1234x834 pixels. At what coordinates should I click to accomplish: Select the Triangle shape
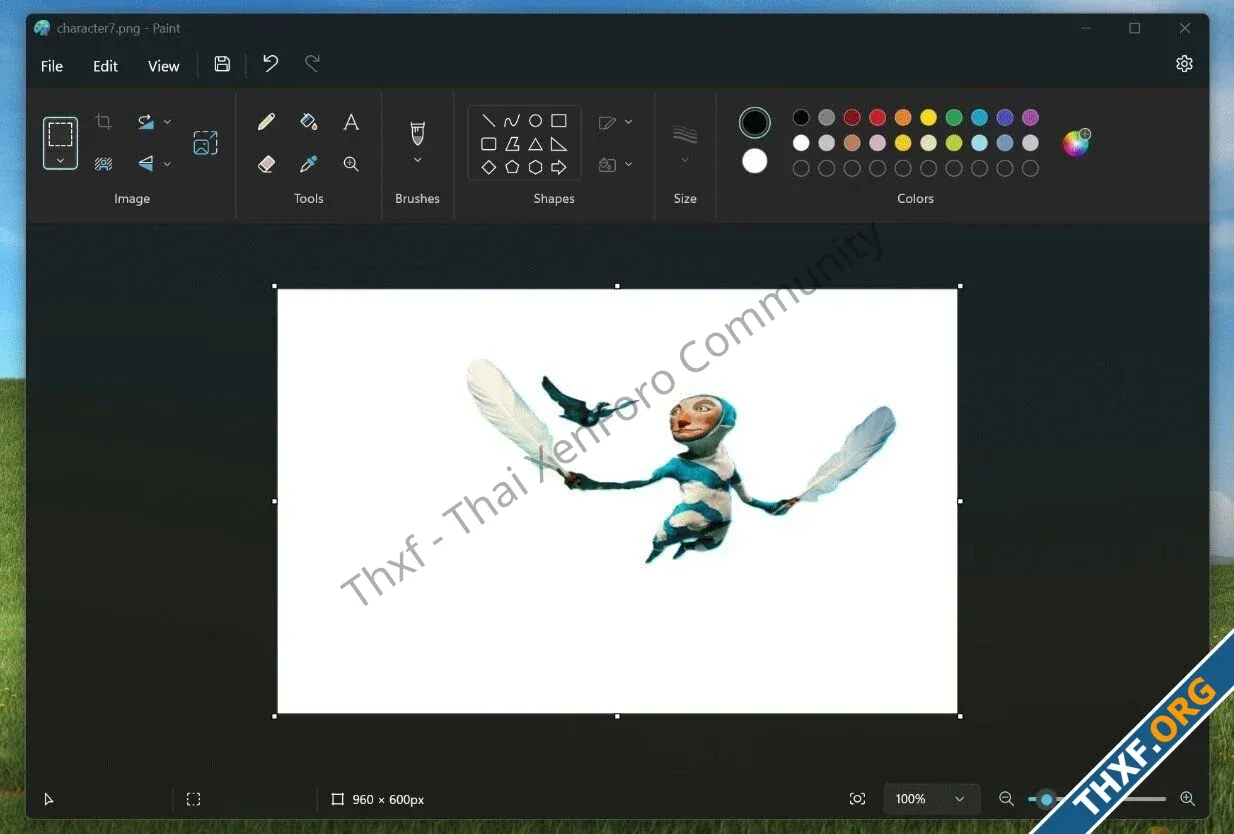click(x=535, y=144)
